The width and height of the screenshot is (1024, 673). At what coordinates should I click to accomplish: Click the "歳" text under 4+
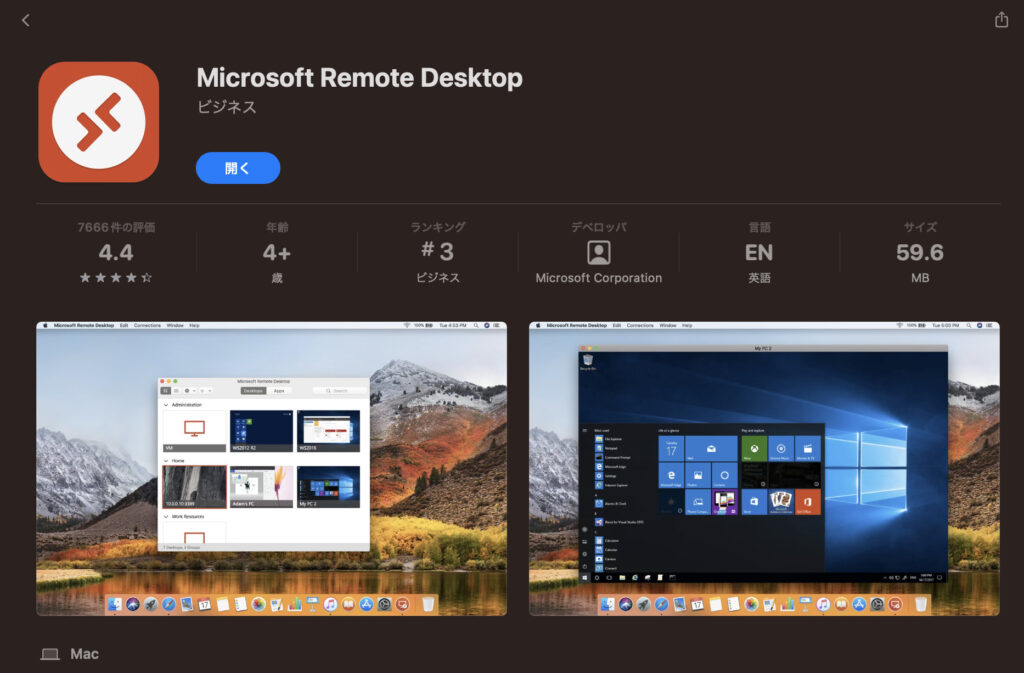pos(277,278)
